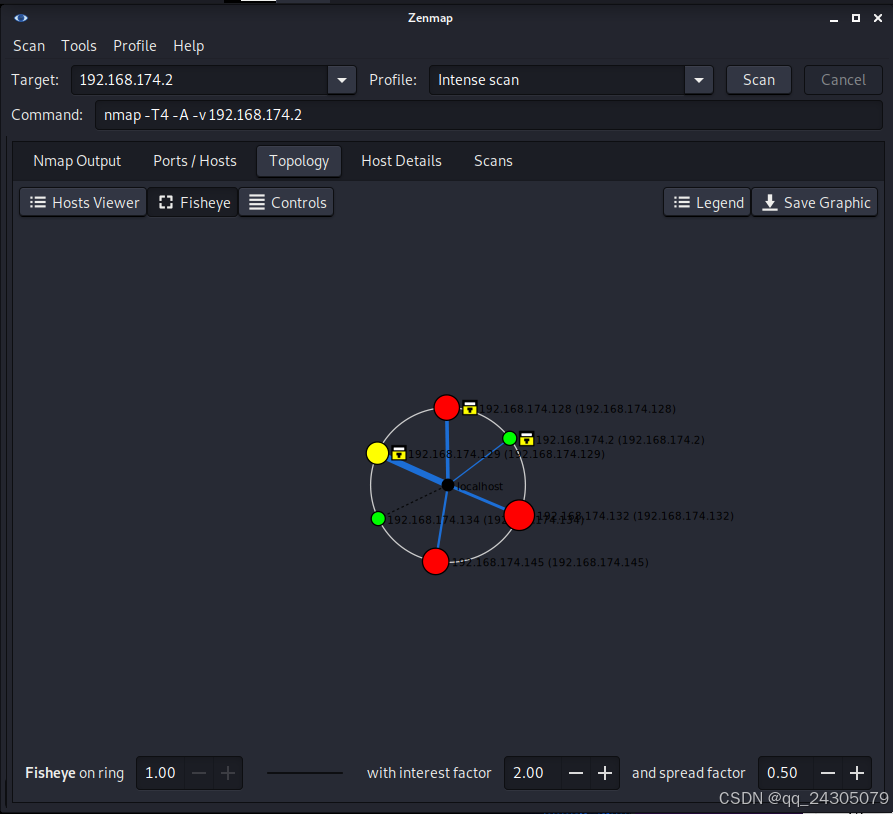Close the Zenmap window
Screen dimensions: 893x814
click(878, 18)
